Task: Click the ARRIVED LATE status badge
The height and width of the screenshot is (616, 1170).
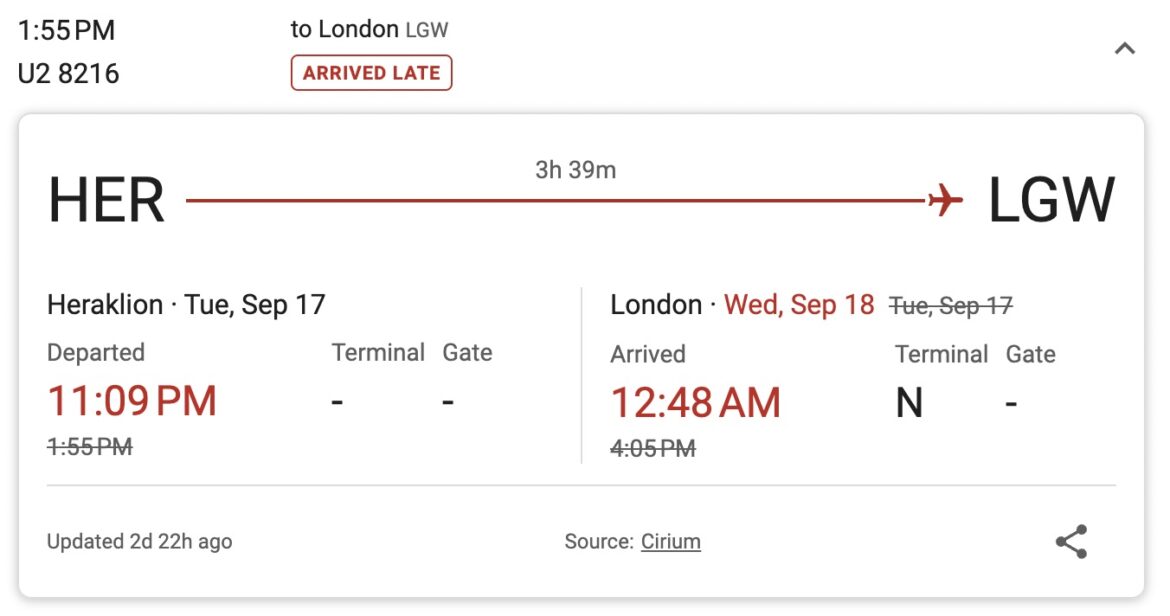Action: tap(371, 73)
